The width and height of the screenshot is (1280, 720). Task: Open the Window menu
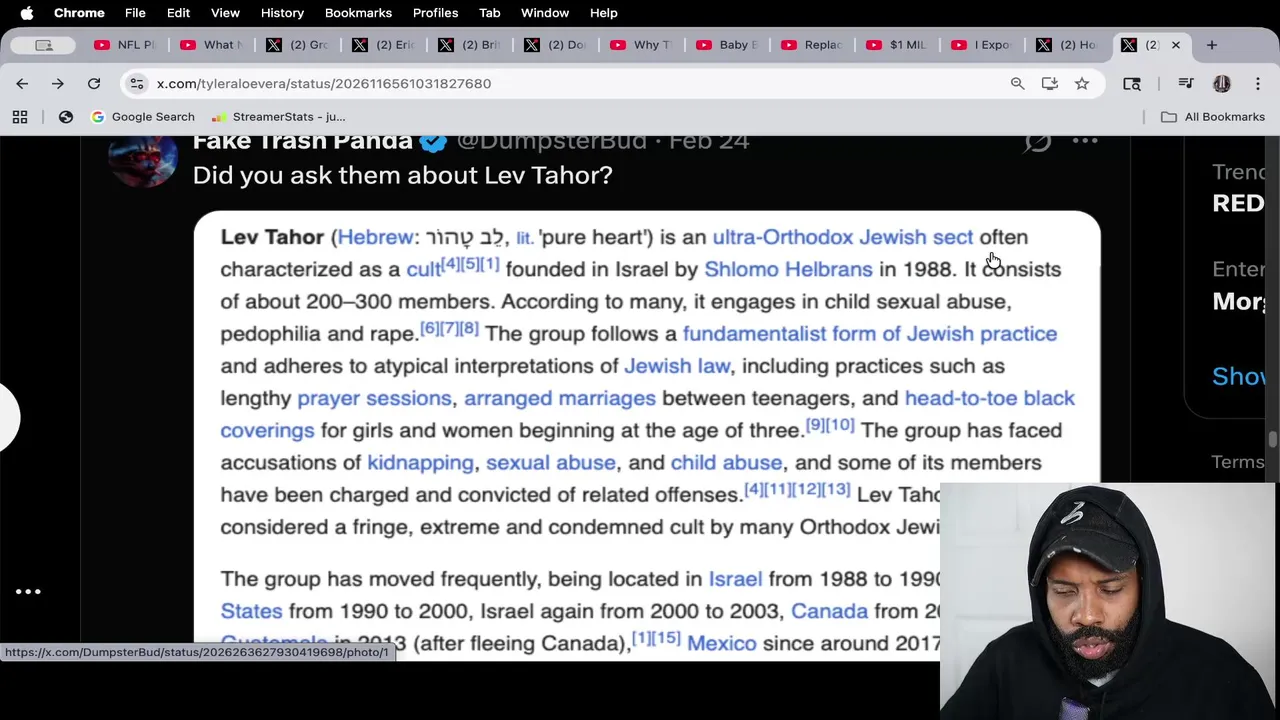coord(545,13)
